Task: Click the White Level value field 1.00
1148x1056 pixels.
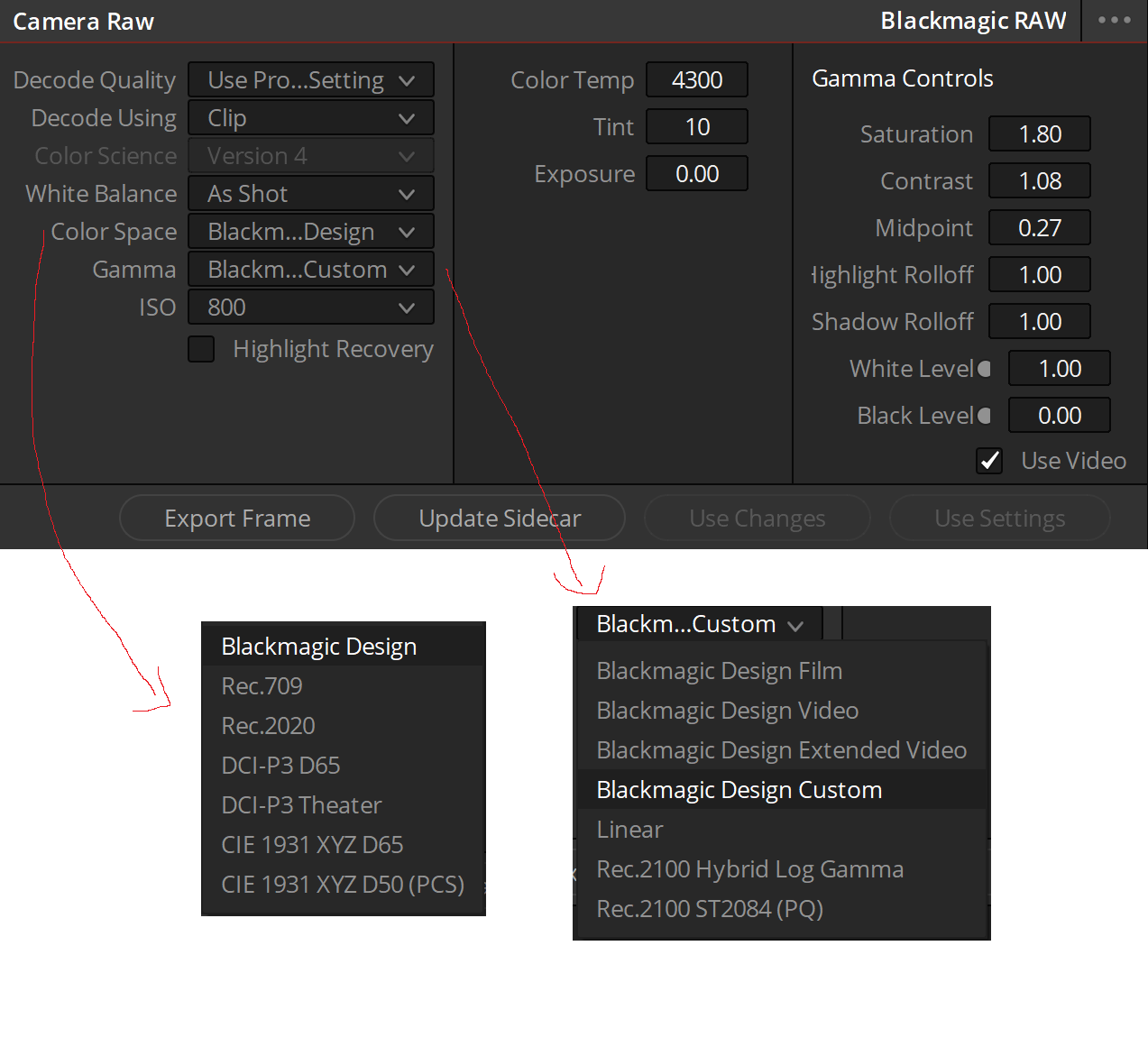Action: click(1060, 368)
